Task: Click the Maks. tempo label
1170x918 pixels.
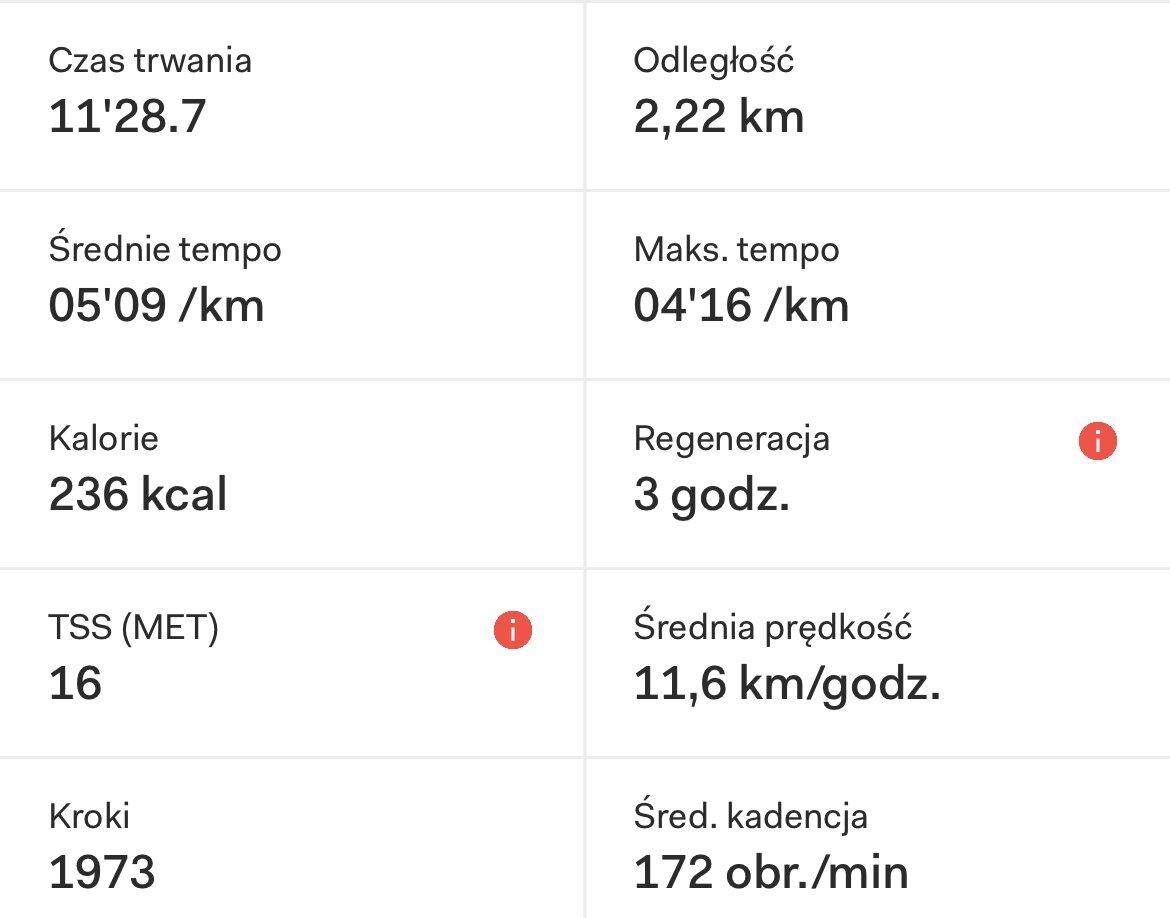Action: [736, 249]
